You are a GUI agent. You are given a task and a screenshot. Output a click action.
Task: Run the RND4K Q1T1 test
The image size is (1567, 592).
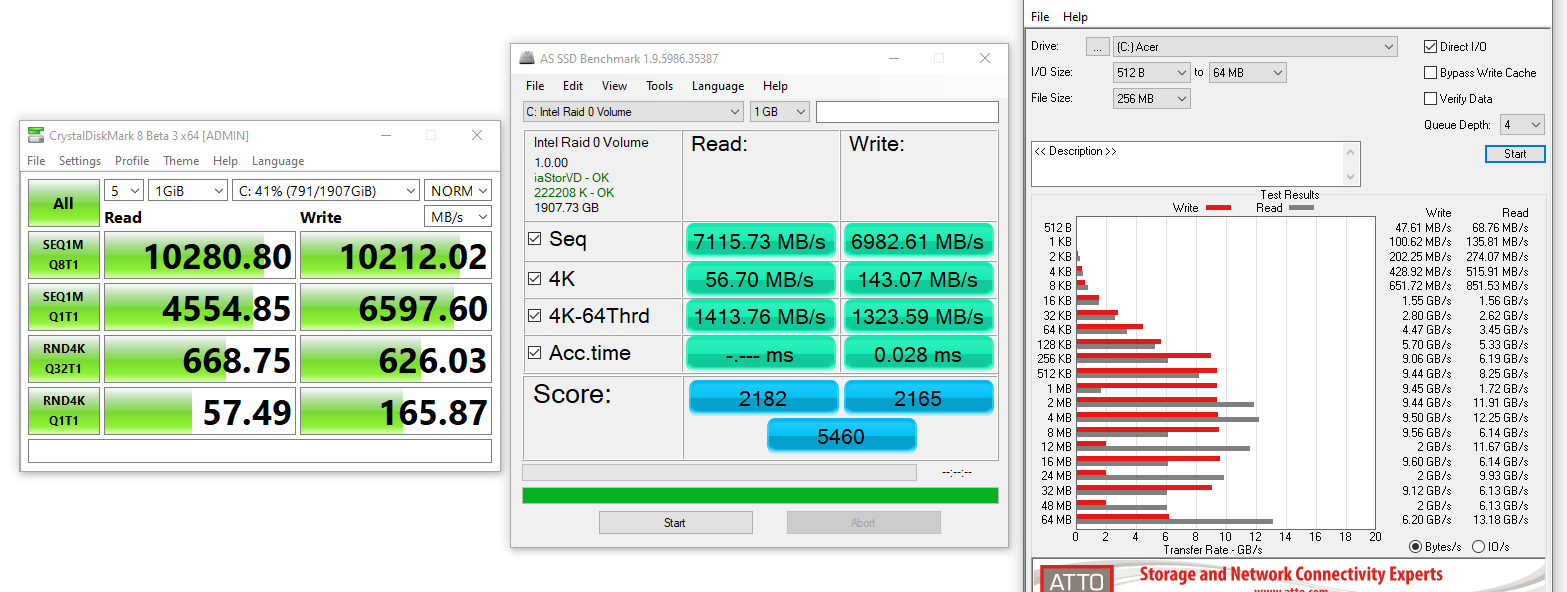click(63, 411)
